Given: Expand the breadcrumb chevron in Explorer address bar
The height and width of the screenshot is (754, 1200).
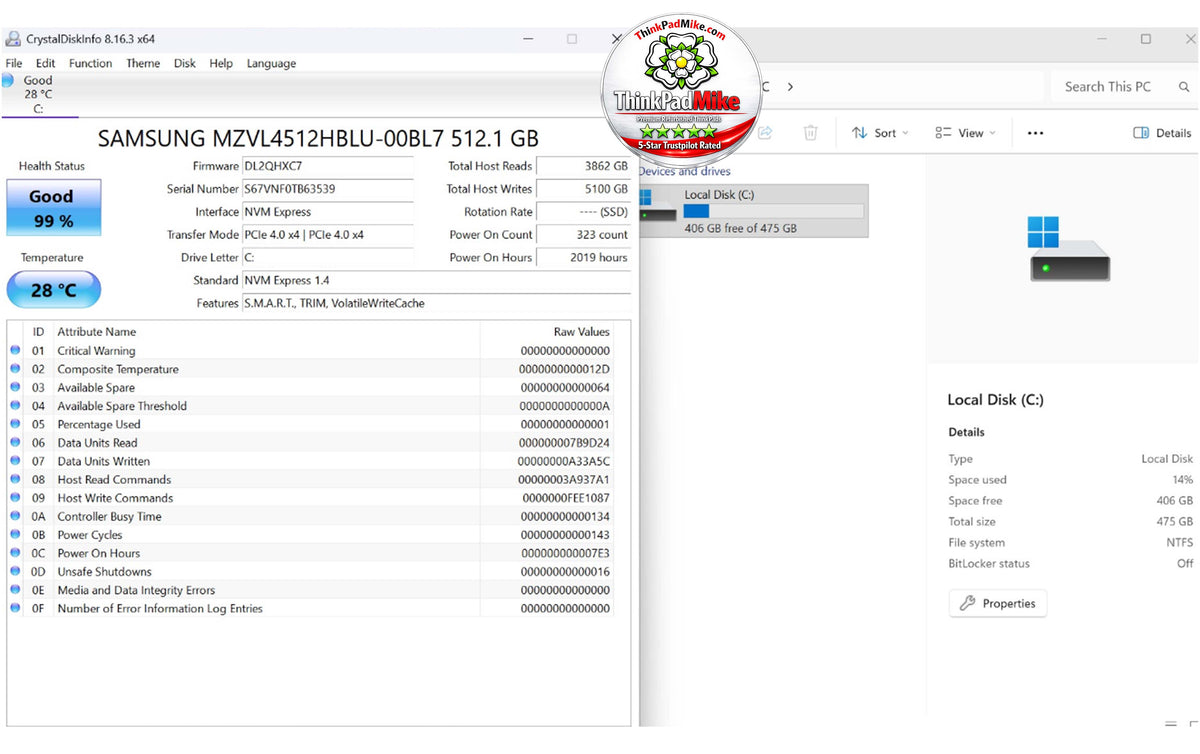Looking at the screenshot, I should [790, 87].
